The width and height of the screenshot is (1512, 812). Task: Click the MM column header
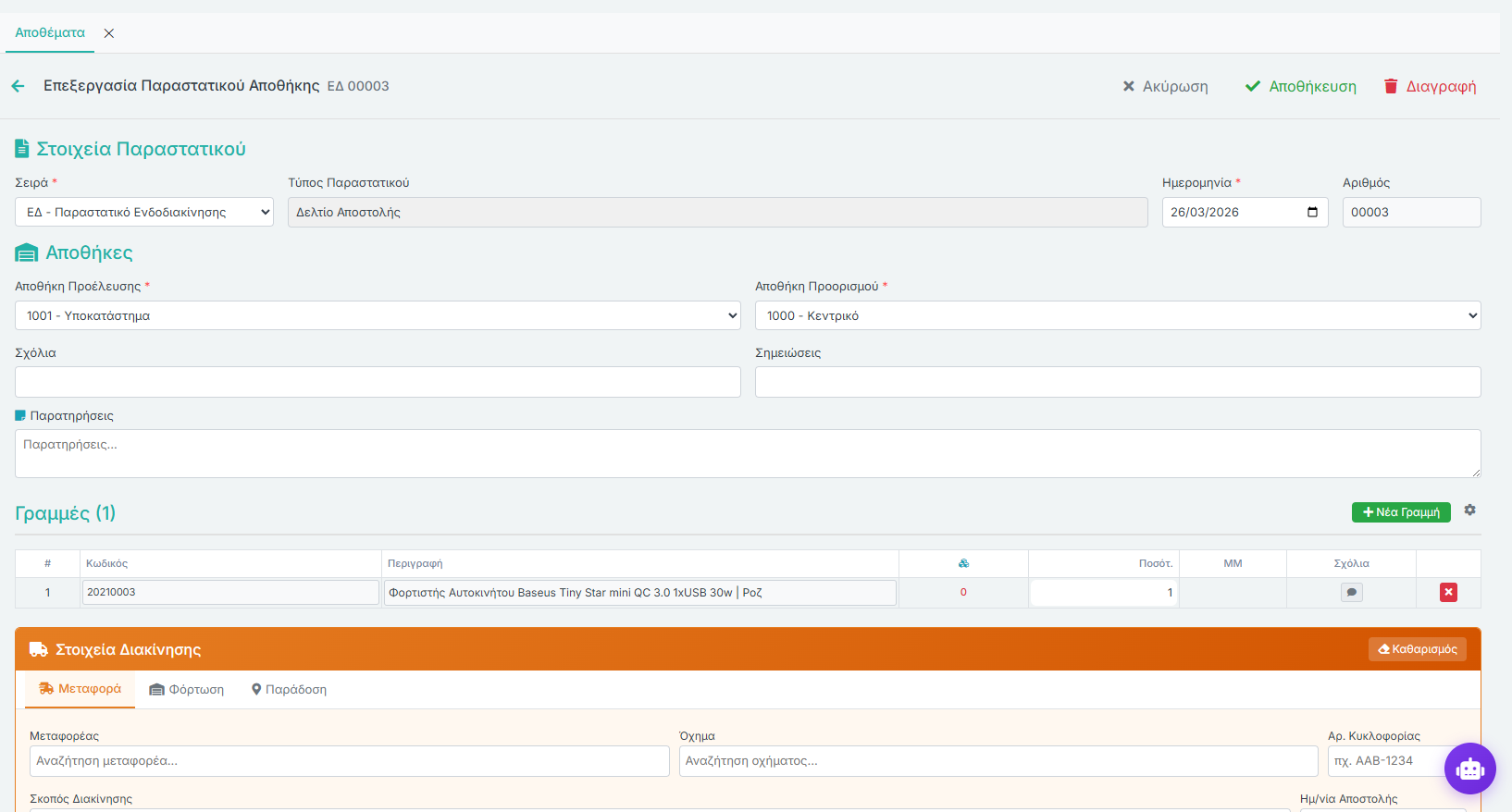click(1233, 563)
